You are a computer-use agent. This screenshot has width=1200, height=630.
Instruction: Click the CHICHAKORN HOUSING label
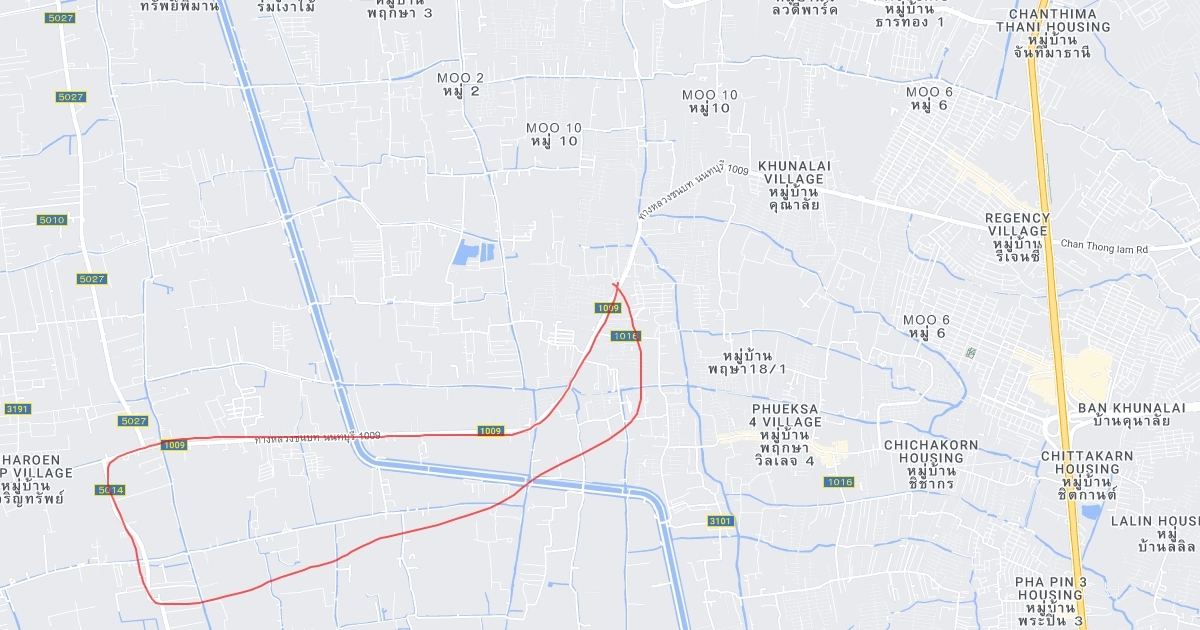pyautogui.click(x=924, y=465)
